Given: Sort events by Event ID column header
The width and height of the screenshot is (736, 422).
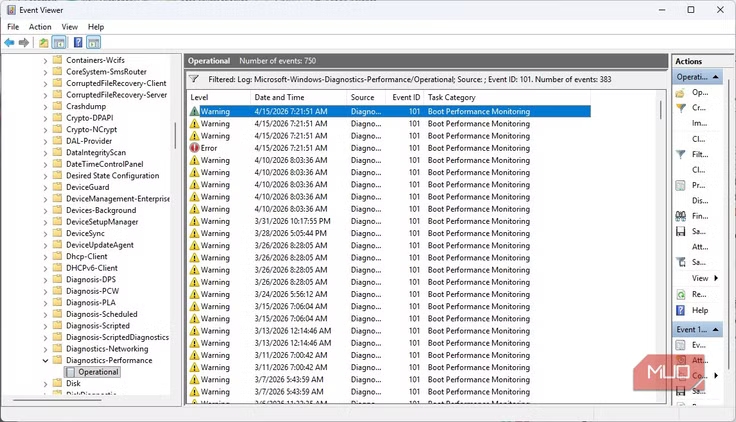Looking at the screenshot, I should point(406,97).
